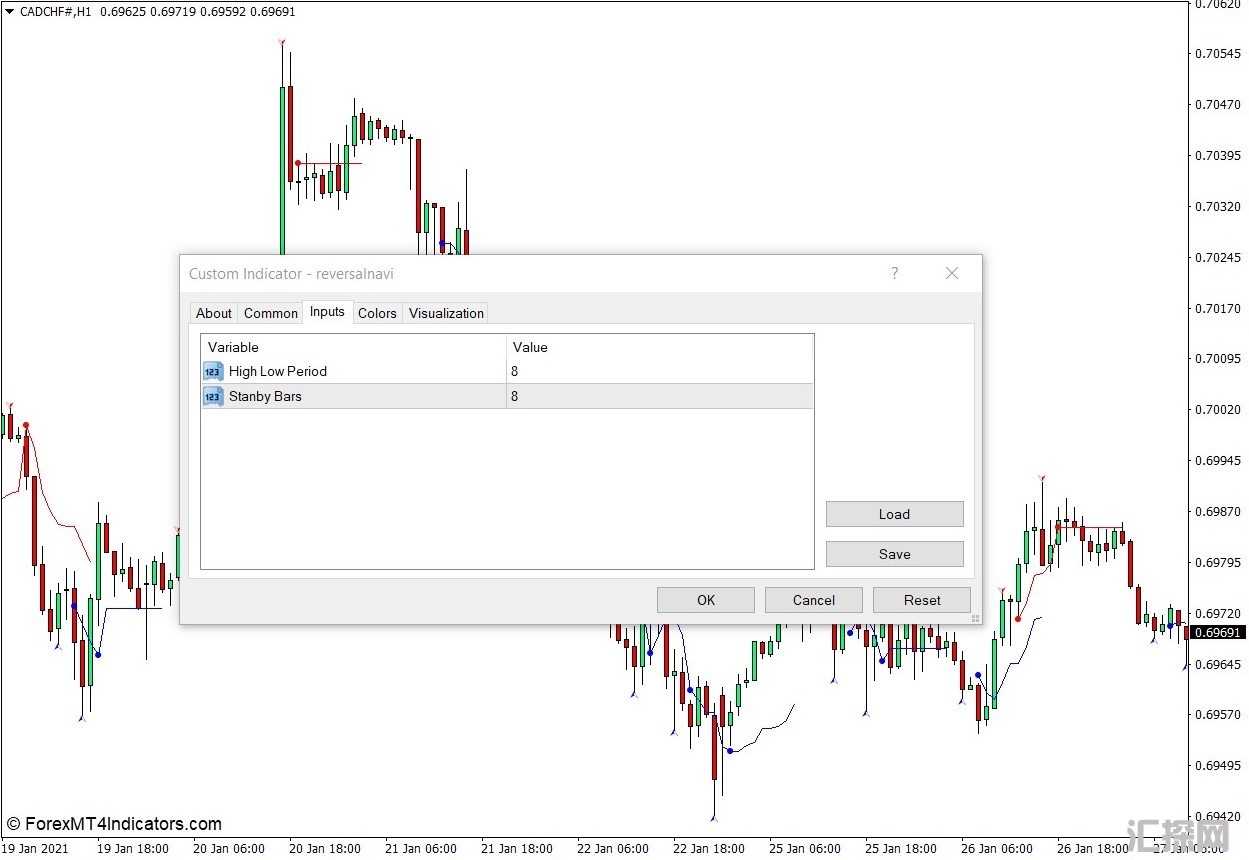This screenshot has height=860, width=1249.
Task: Switch to the Common tab
Action: 271,313
